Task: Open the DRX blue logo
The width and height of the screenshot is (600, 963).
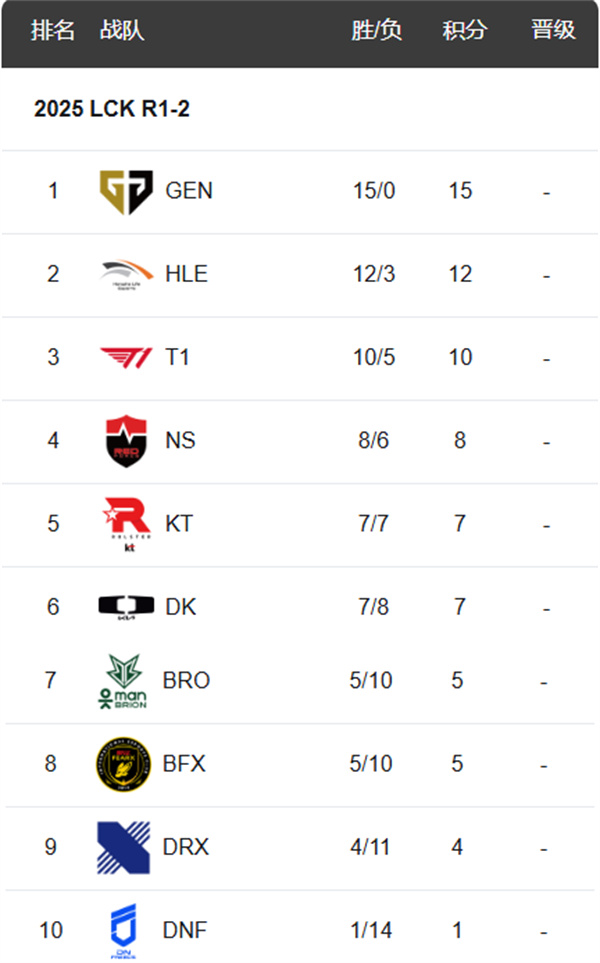Action: coord(123,848)
